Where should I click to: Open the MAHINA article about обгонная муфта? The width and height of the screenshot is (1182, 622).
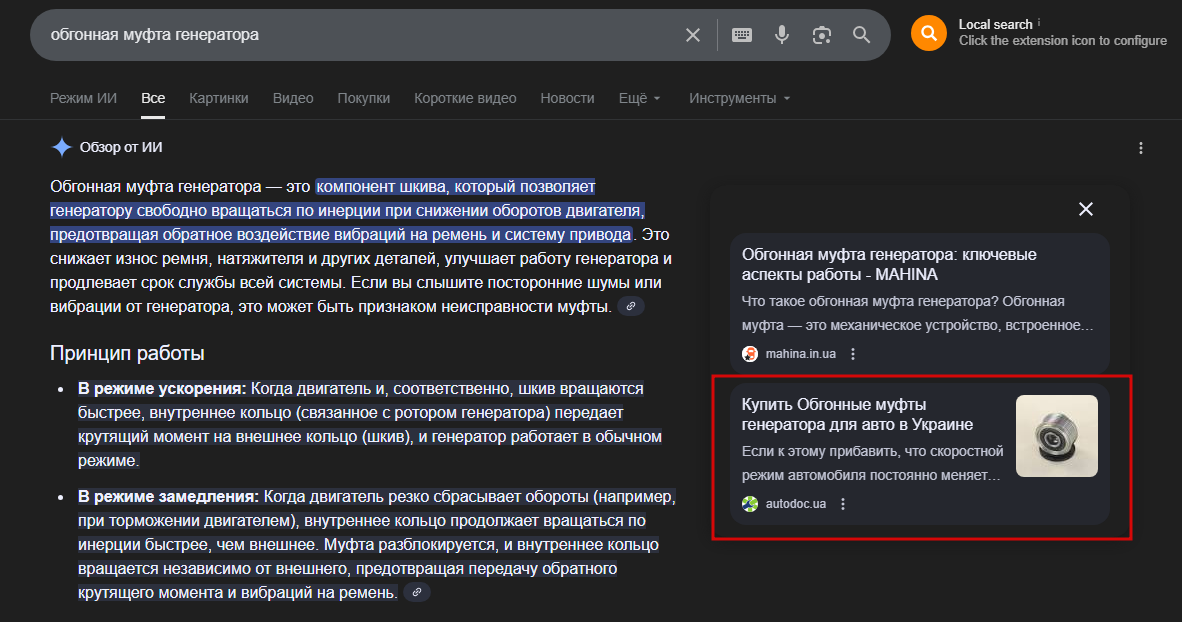889,264
